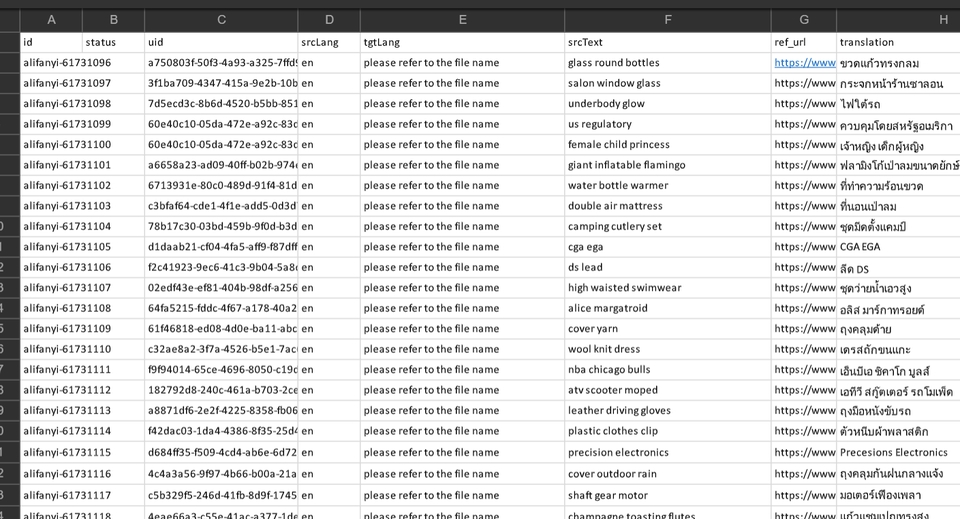Select the 'nba chicago bulls' cell
960x519 pixels.
[x=667, y=370]
